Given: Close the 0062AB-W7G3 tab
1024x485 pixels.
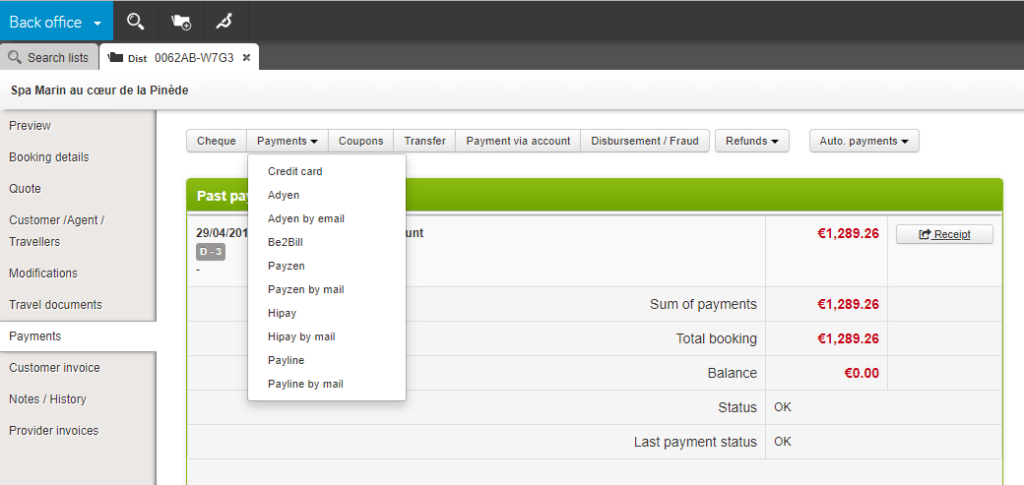Looking at the screenshot, I should [x=247, y=58].
